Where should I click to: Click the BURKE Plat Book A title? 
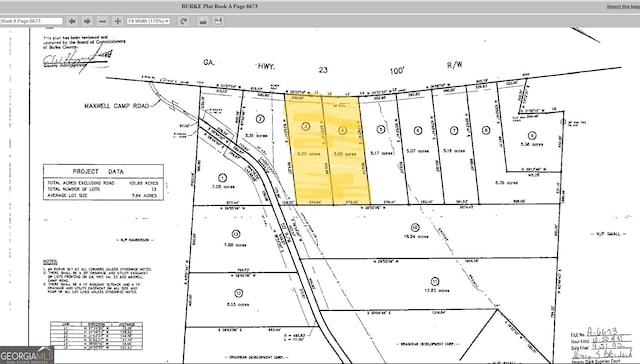click(219, 6)
